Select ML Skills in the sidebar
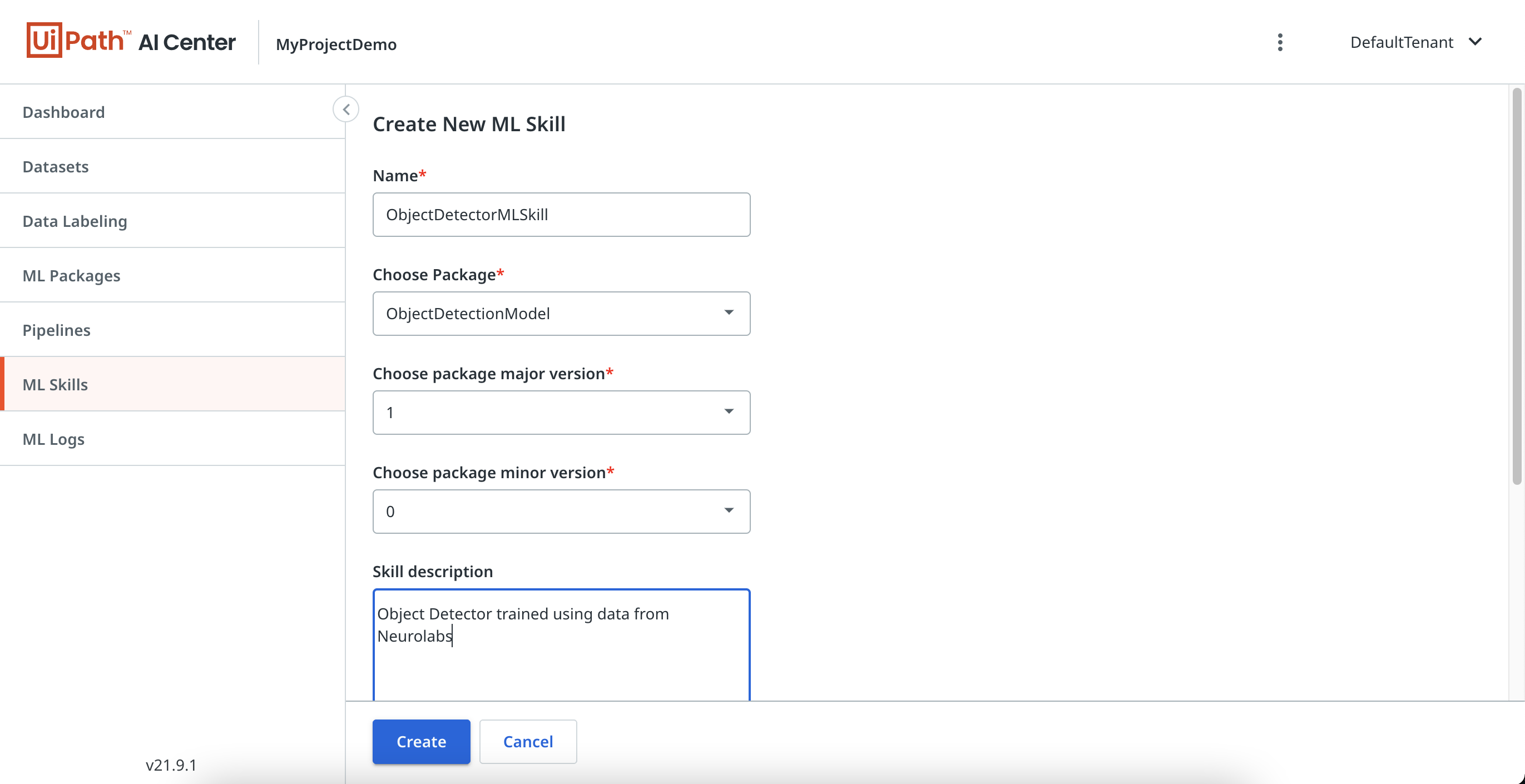This screenshot has width=1525, height=784. point(172,384)
